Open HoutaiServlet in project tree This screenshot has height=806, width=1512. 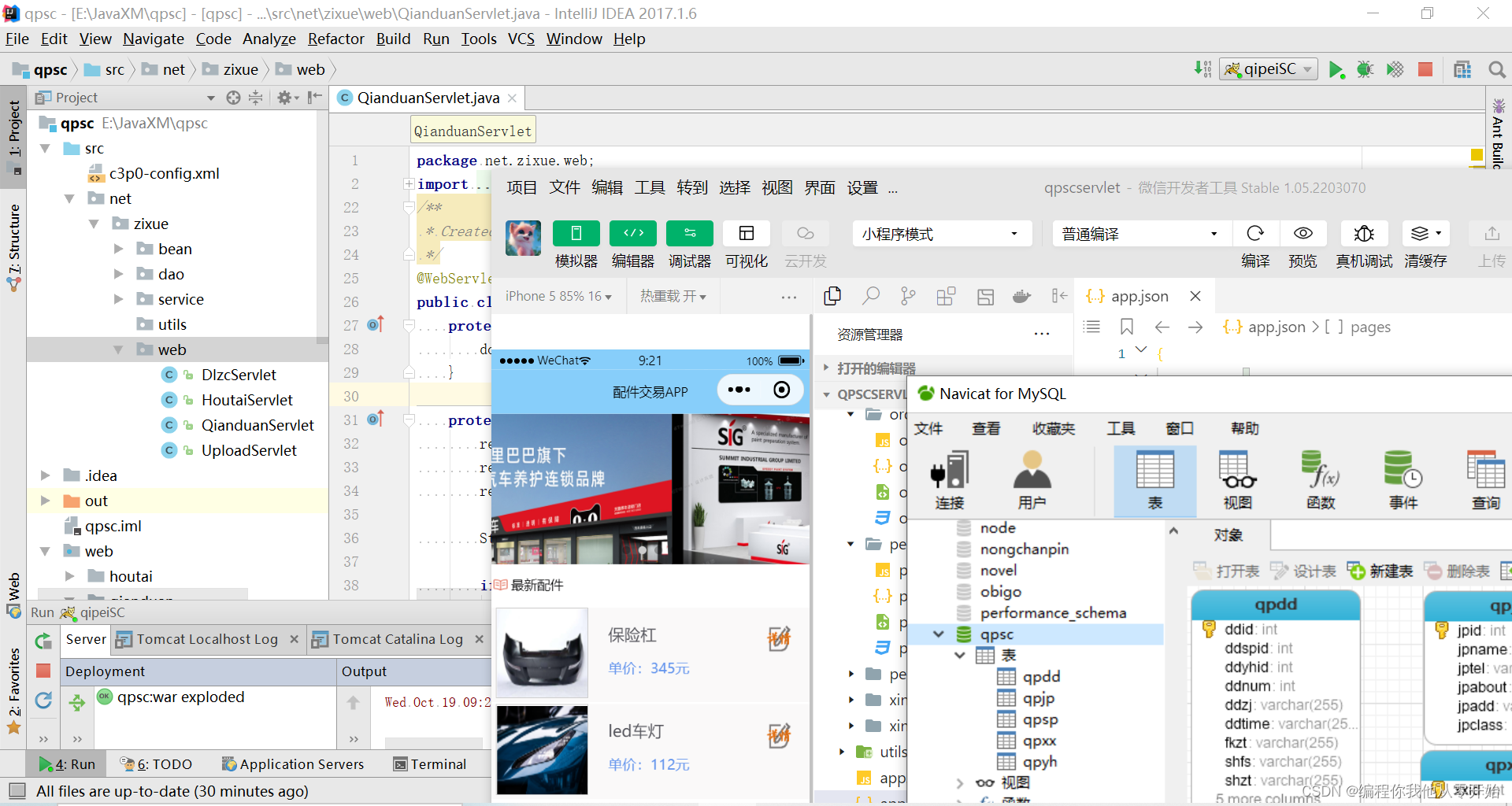(246, 400)
